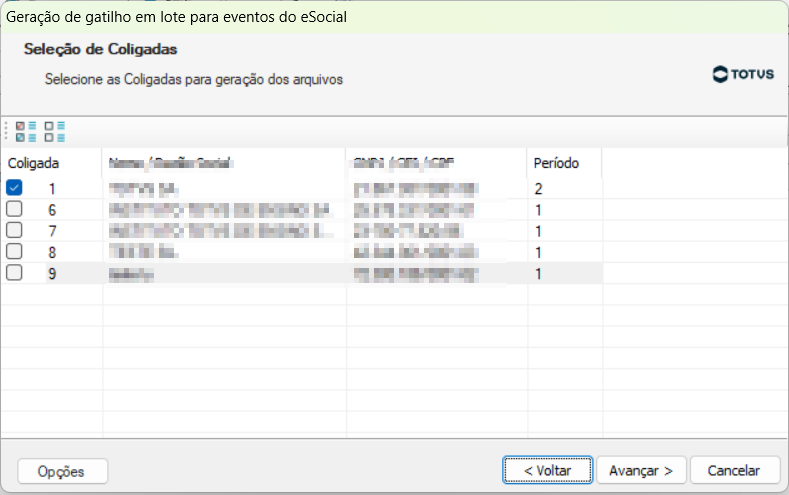Image resolution: width=789 pixels, height=495 pixels.
Task: Check the checkbox for Coligada 6
Action: point(14,209)
